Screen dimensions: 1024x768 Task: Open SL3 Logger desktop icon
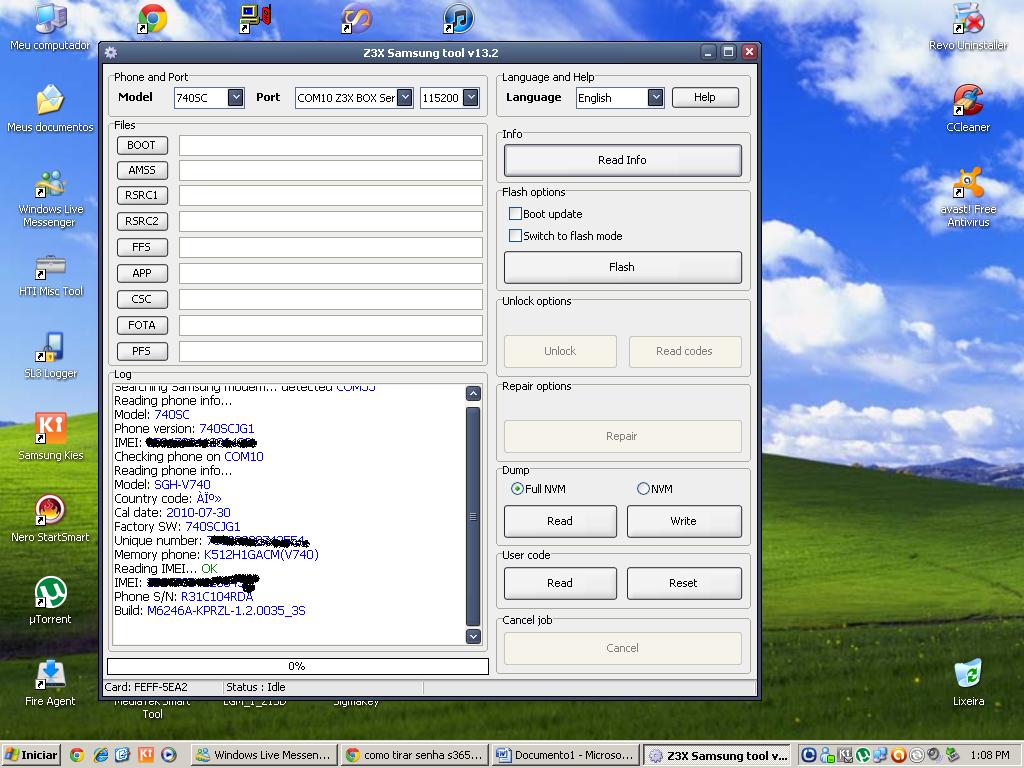(50, 356)
